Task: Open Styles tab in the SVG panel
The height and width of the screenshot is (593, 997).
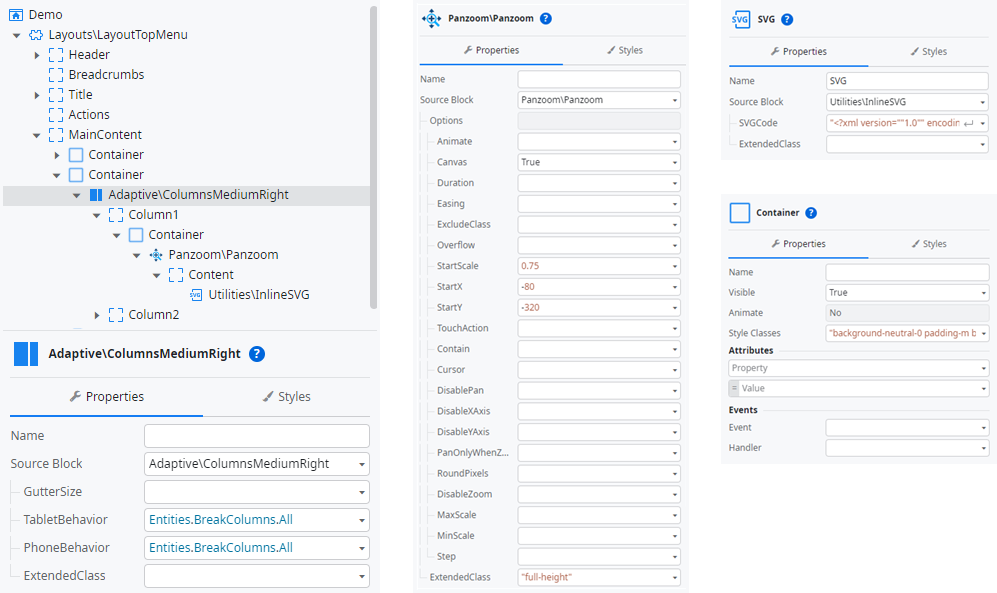Action: [928, 52]
